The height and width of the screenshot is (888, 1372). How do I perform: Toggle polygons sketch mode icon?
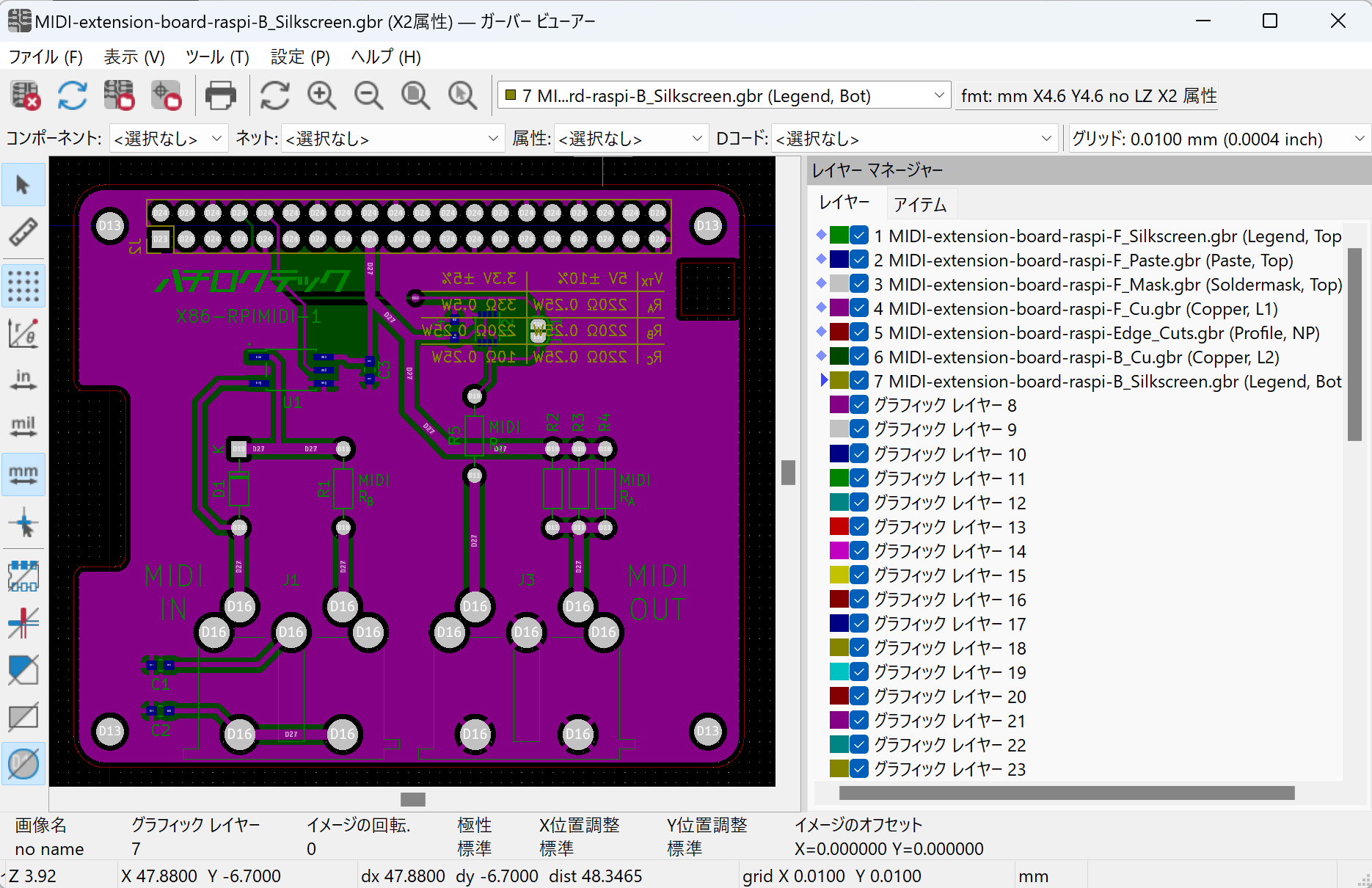pyautogui.click(x=23, y=670)
